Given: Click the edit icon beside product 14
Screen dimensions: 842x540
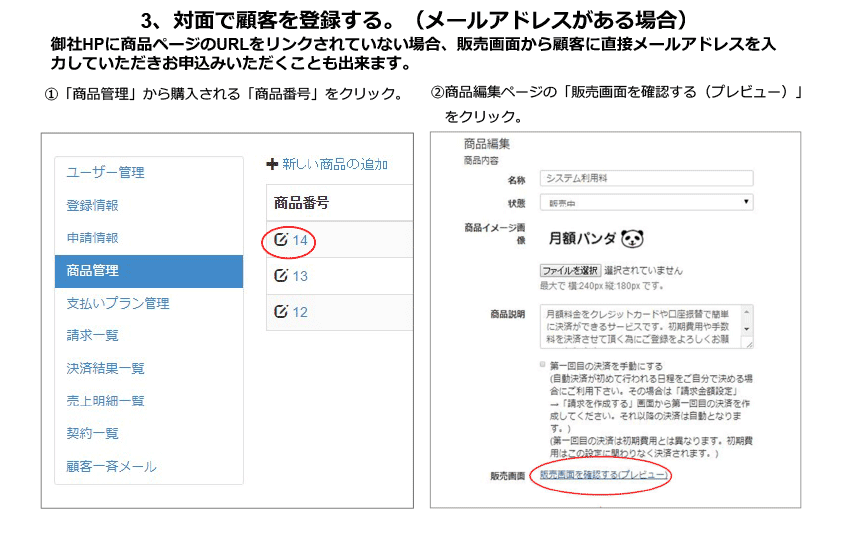Looking at the screenshot, I should pos(281,240).
